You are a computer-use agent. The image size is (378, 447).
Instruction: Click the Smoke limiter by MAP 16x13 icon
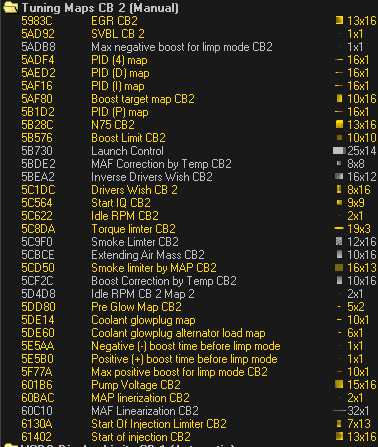coord(339,267)
